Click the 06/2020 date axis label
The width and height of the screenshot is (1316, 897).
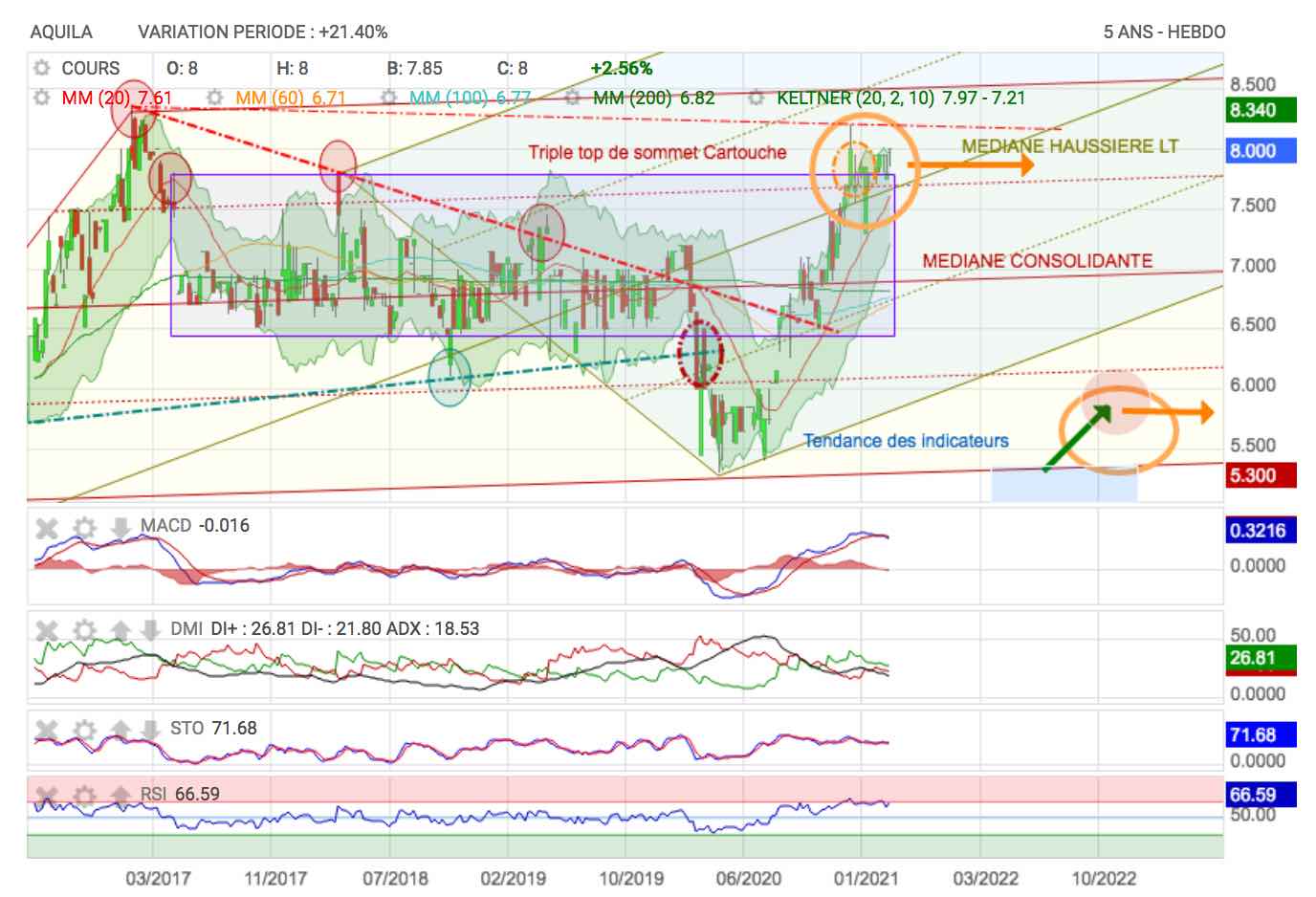coord(749,878)
